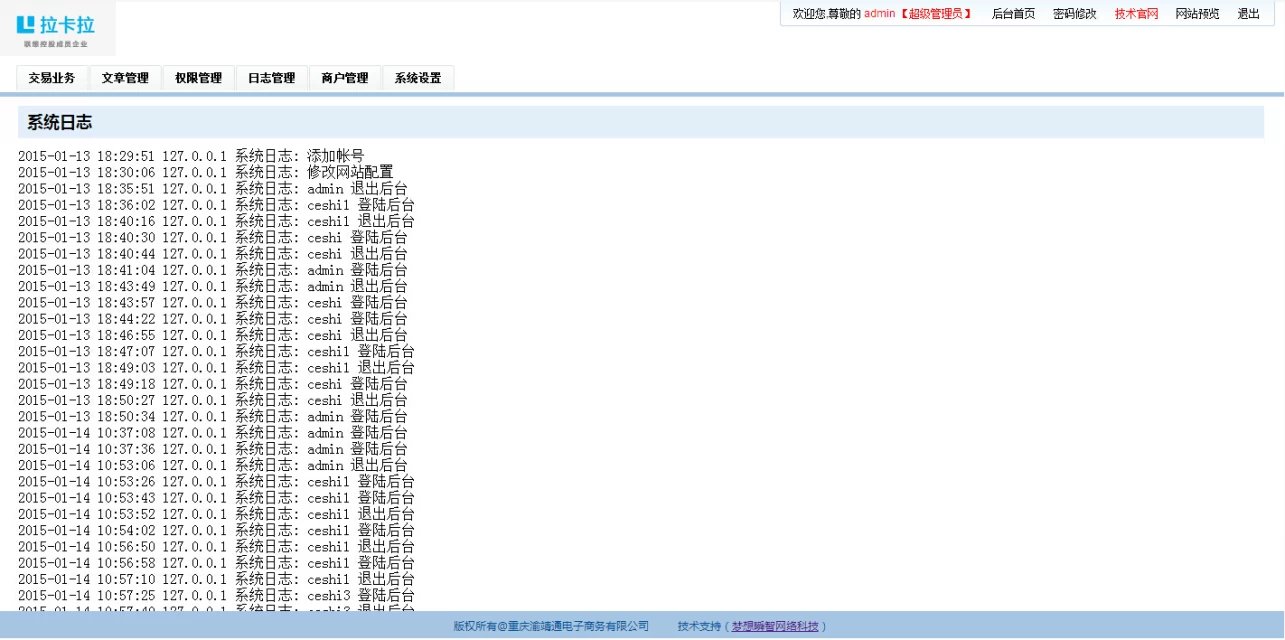Viewport: 1285px width, 640px height.
Task: Log out via the 退出 link
Action: (x=1249, y=14)
